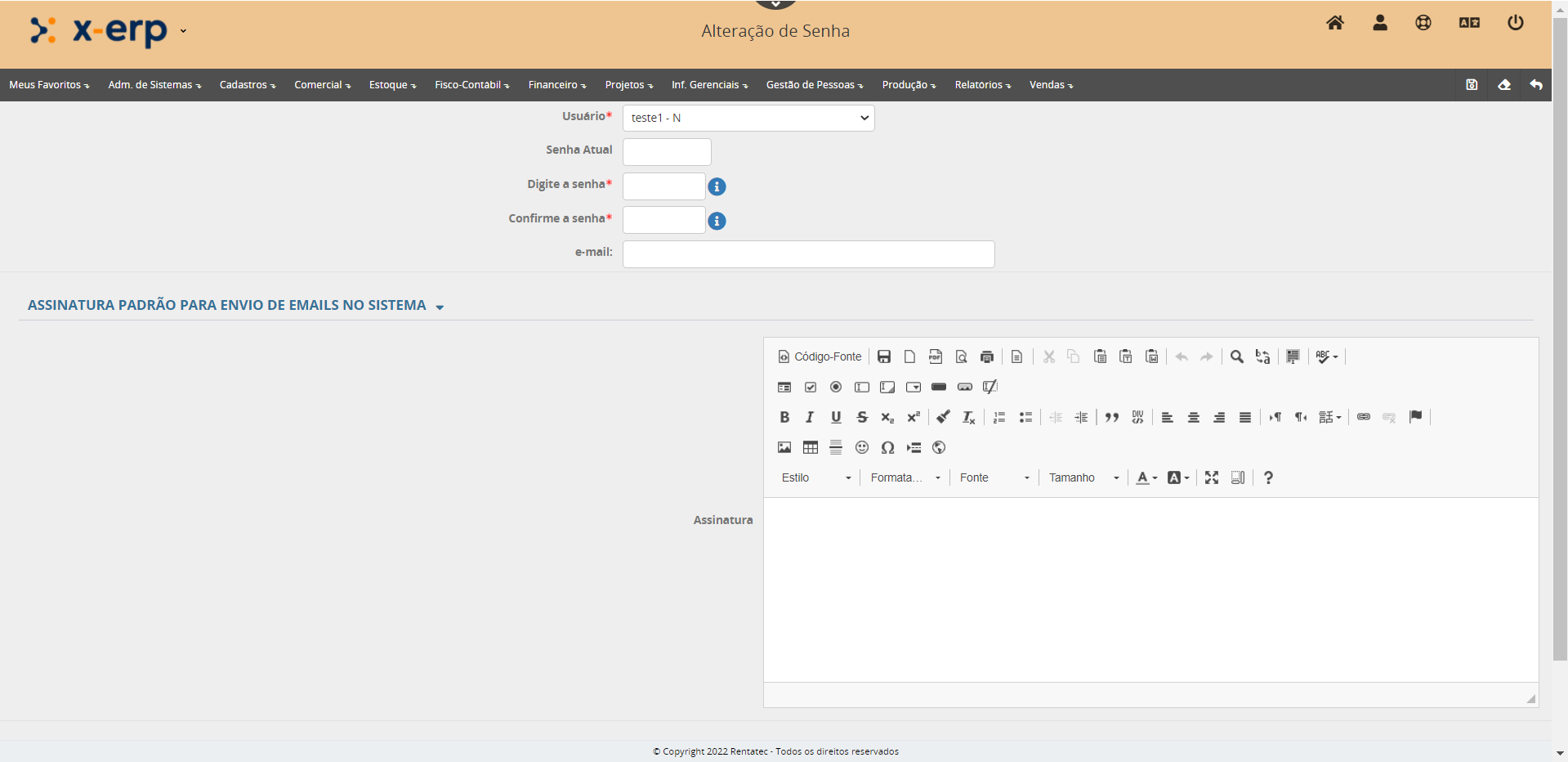Insert special character omega symbol
The width and height of the screenshot is (1568, 762).
pos(887,447)
